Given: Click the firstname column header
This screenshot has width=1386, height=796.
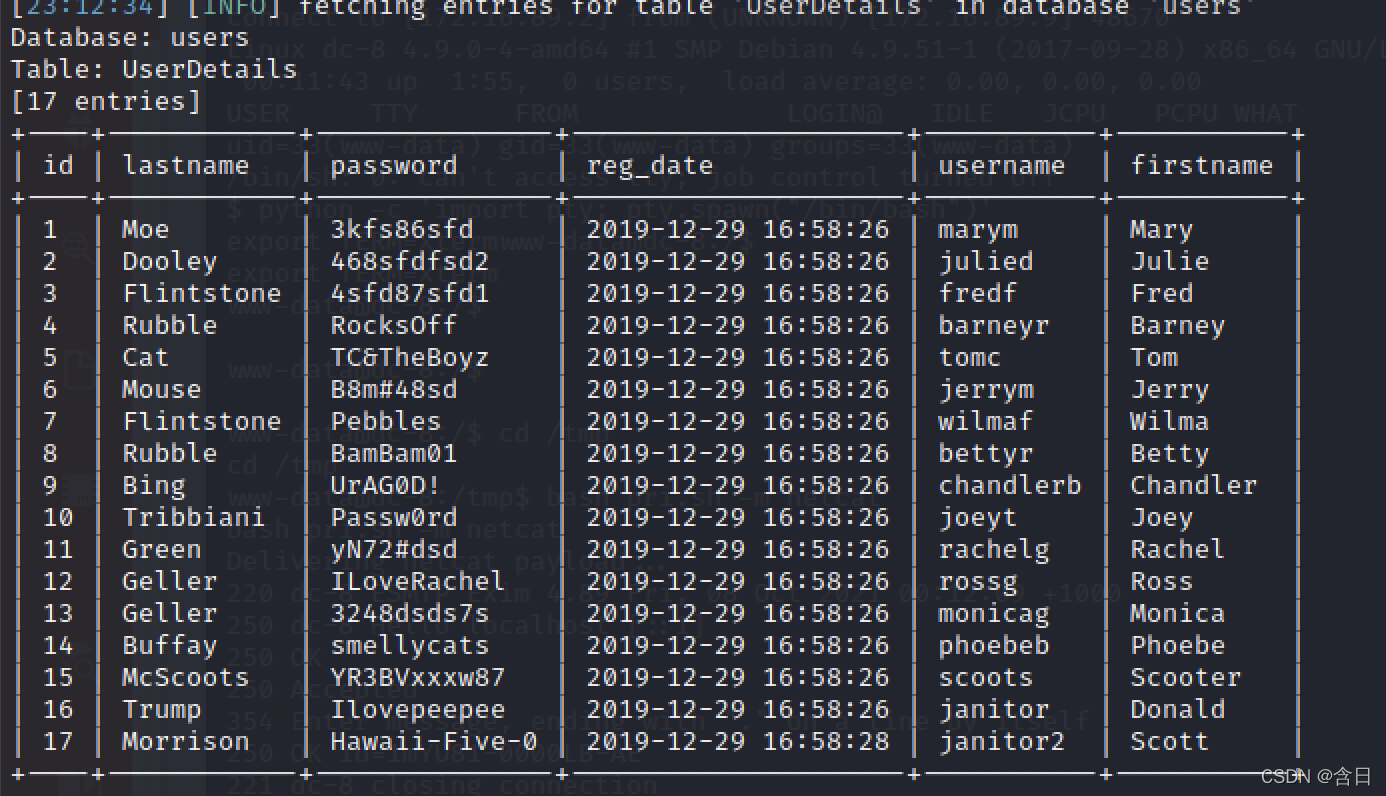Looking at the screenshot, I should tap(1202, 165).
